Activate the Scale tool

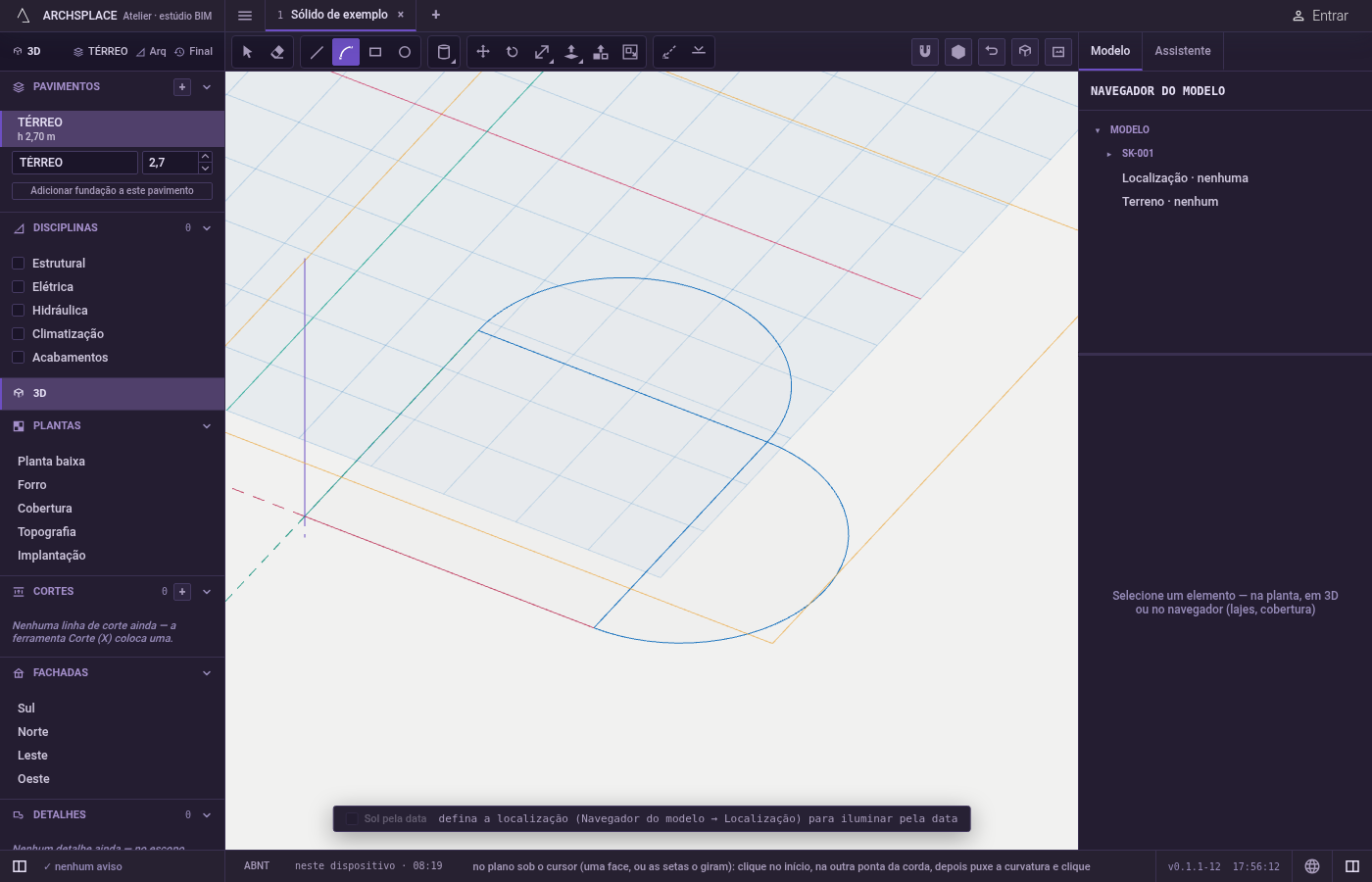point(542,52)
